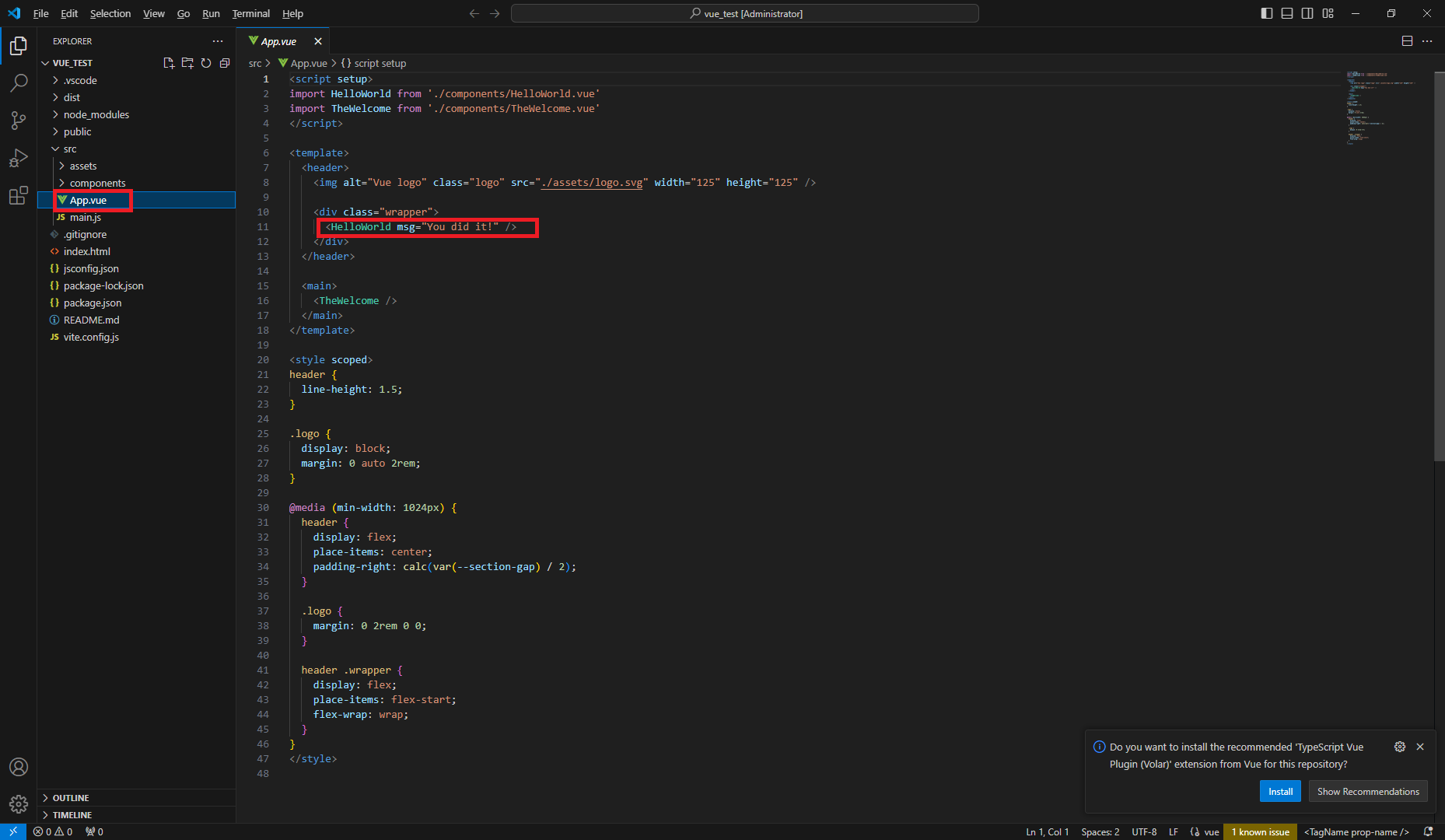The image size is (1445, 840).
Task: Expand the dist folder
Action: pos(72,97)
